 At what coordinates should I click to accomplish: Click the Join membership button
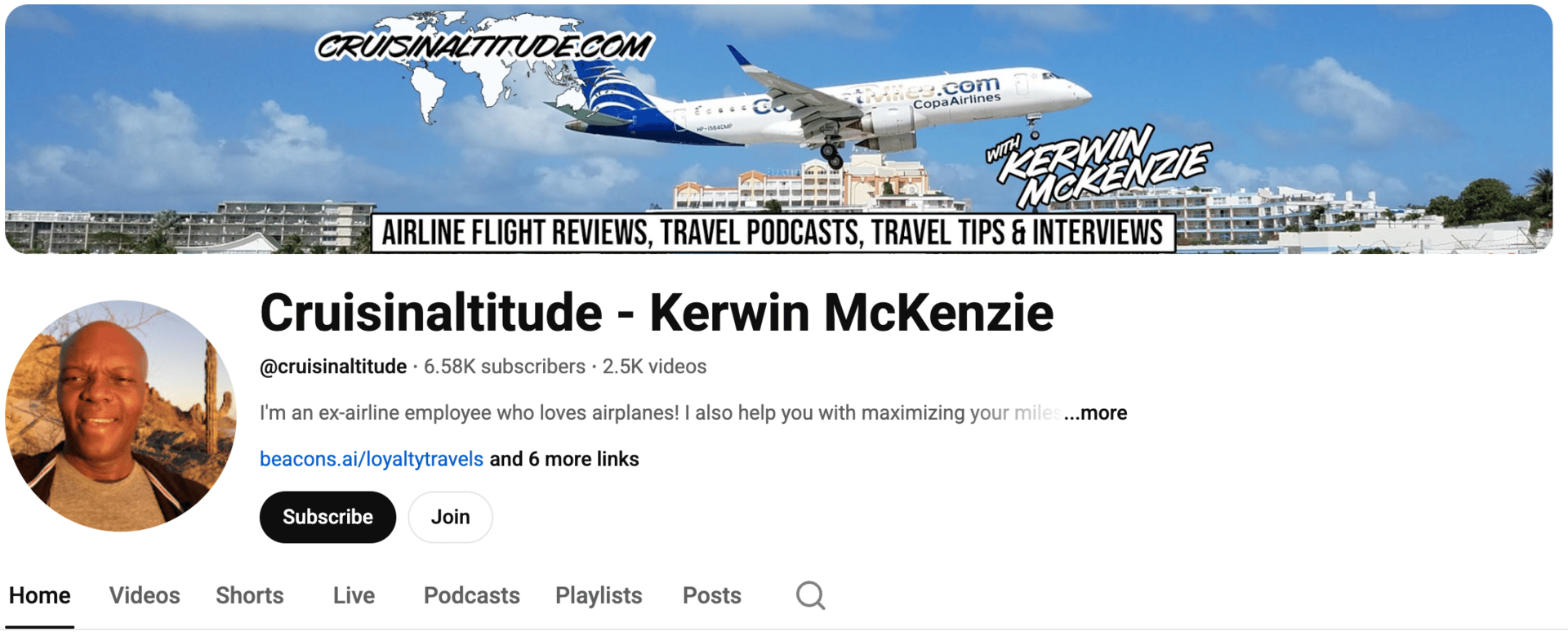point(450,517)
